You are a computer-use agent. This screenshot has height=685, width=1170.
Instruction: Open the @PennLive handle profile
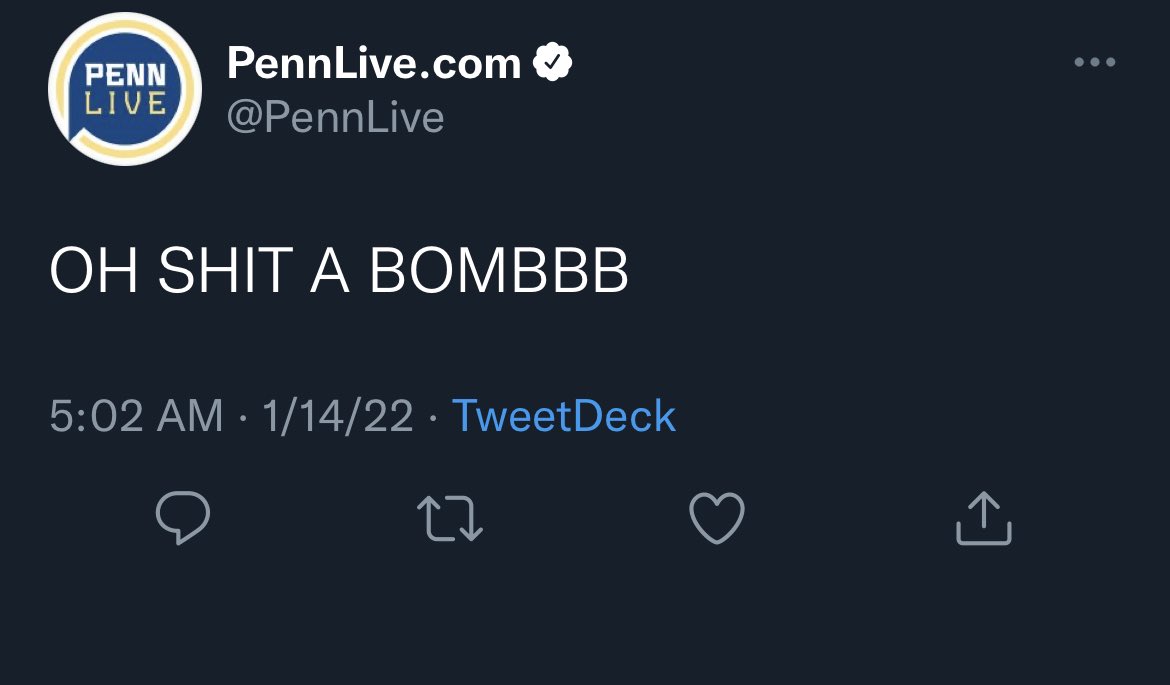click(x=335, y=118)
